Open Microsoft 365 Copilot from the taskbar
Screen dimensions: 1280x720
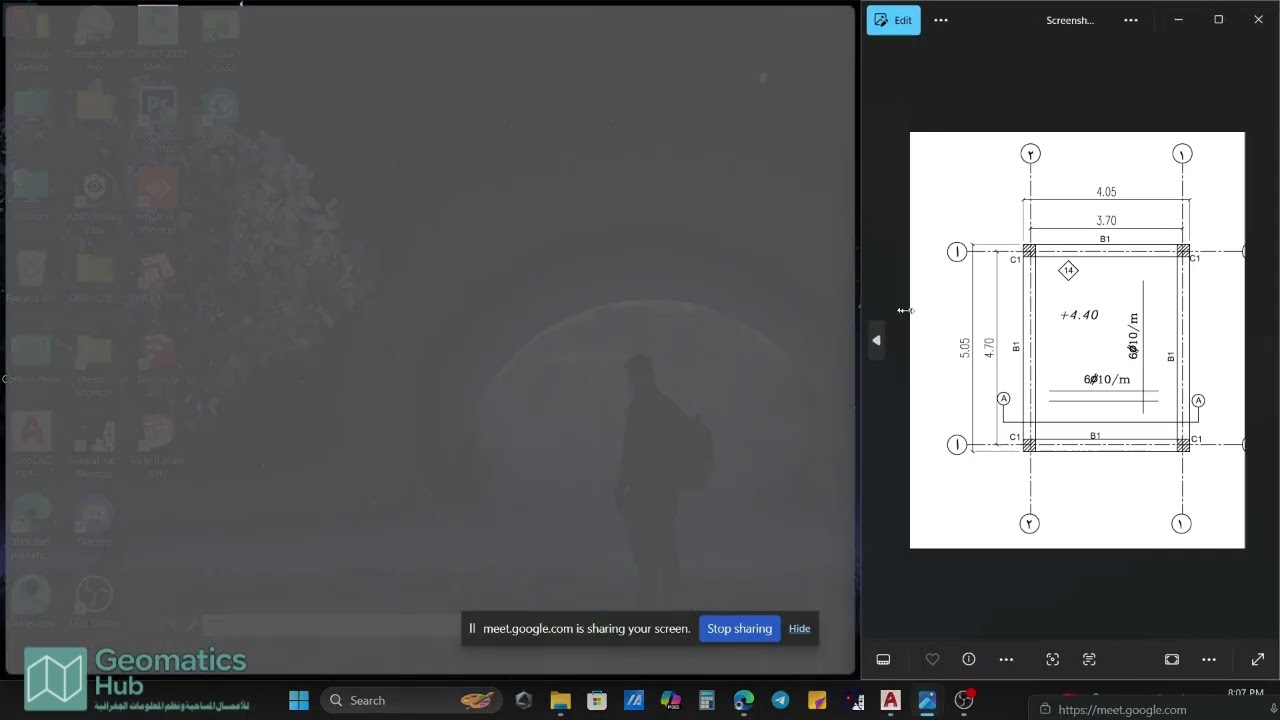pyautogui.click(x=670, y=700)
